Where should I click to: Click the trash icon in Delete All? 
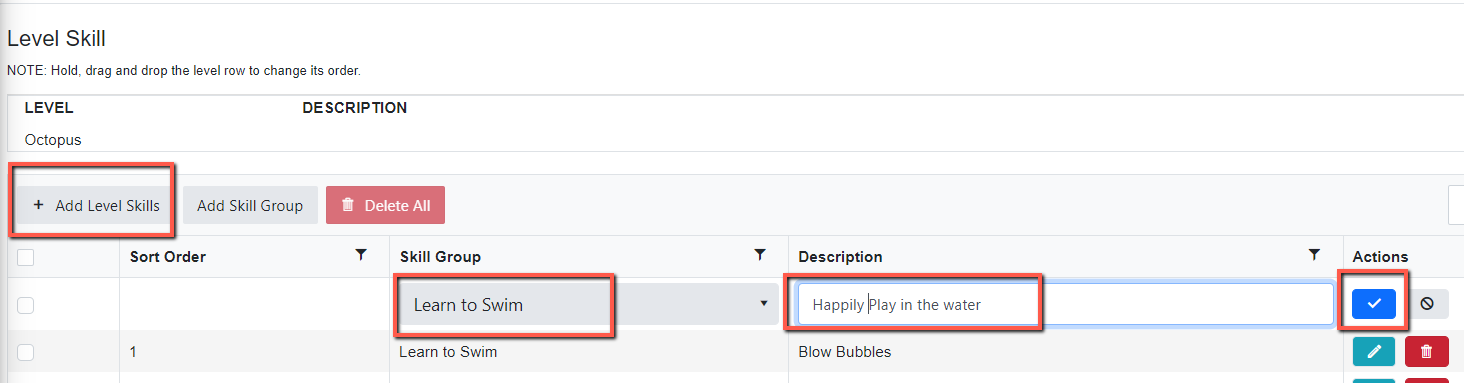tap(348, 206)
